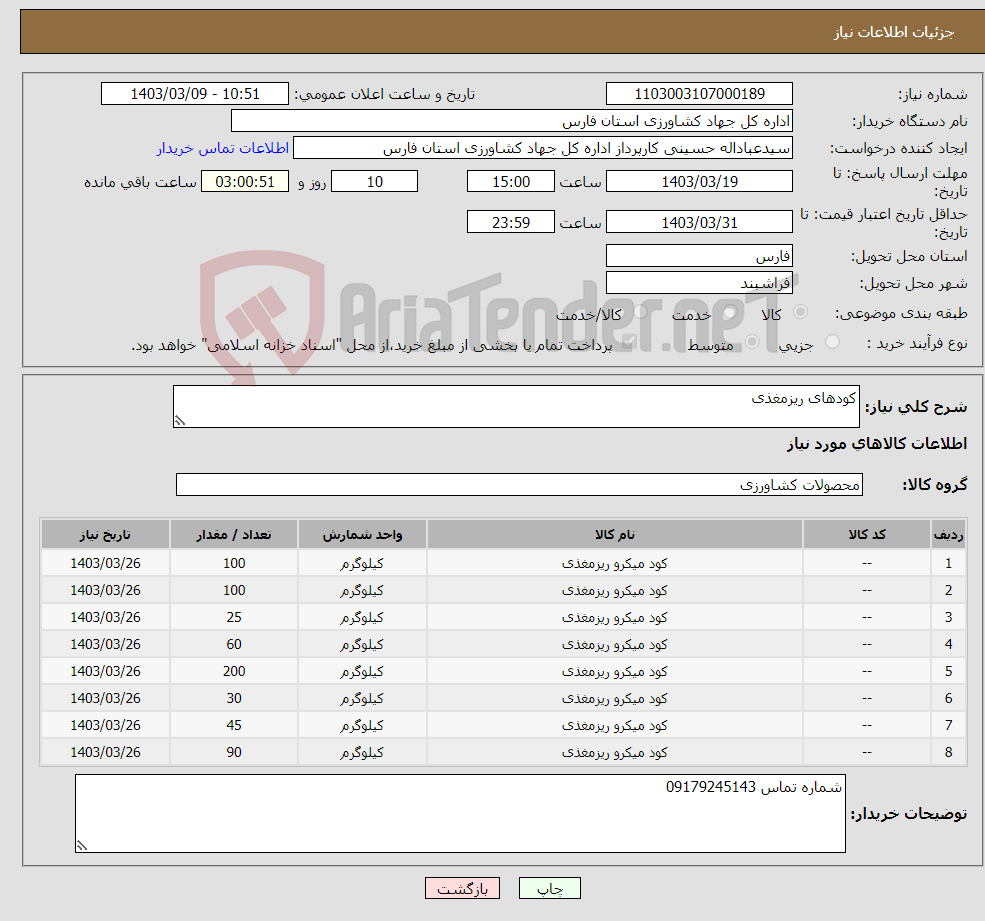Toggle the treasury-bonds payment checkbox
Viewport: 985px width, 921px height.
tap(628, 342)
